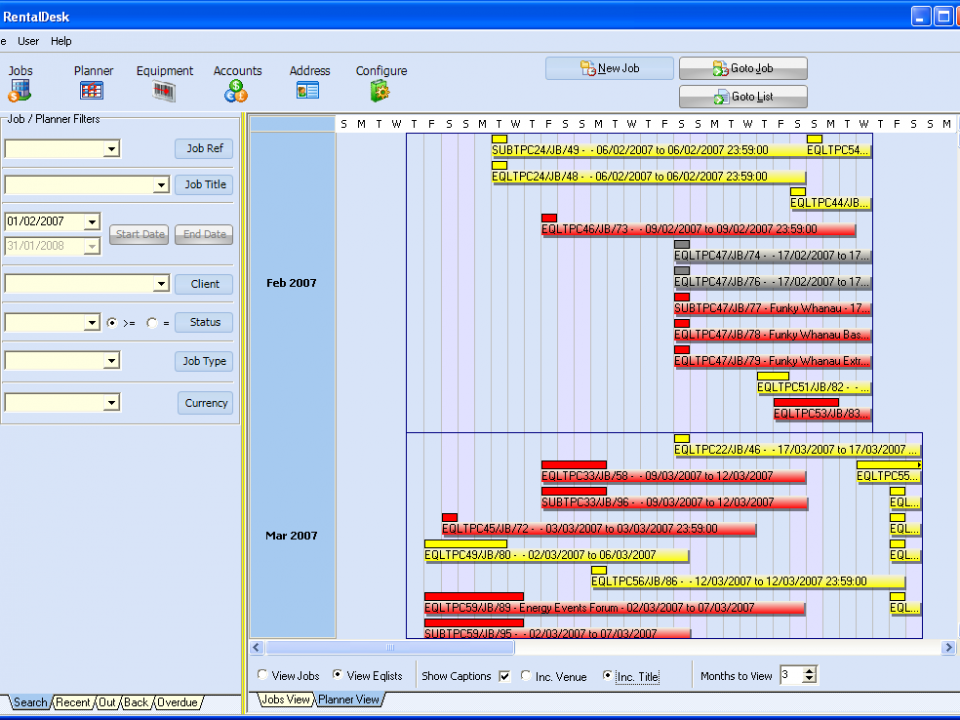Viewport: 960px width, 720px height.
Task: Toggle the Show Captions checkbox
Action: [505, 676]
